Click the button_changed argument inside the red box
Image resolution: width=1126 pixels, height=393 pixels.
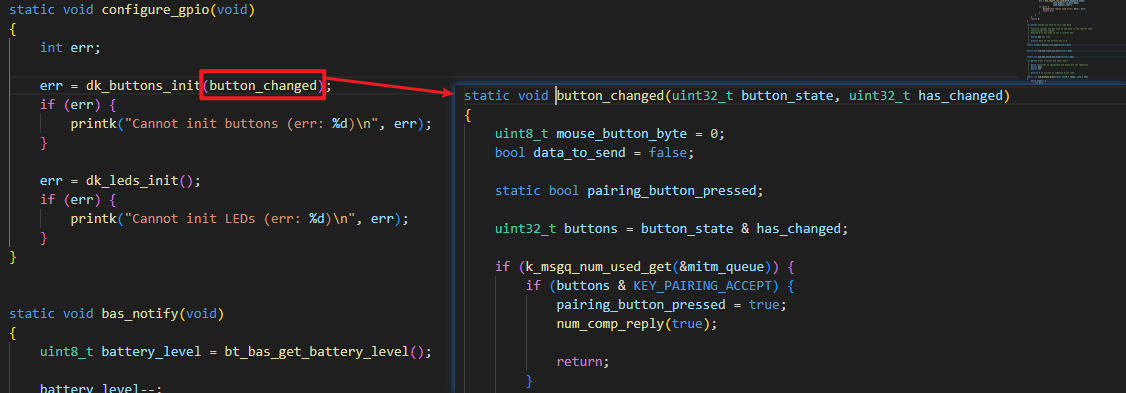coord(263,85)
